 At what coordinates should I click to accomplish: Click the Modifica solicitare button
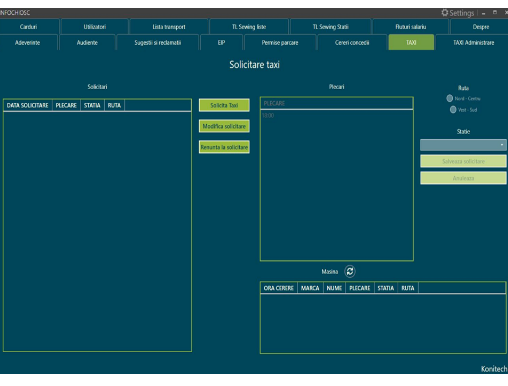tap(224, 126)
